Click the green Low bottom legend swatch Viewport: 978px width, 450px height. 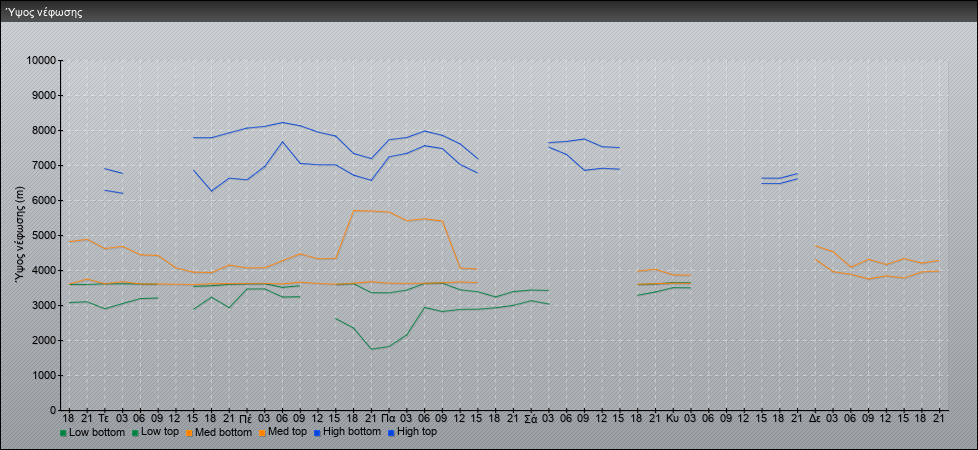[63, 433]
